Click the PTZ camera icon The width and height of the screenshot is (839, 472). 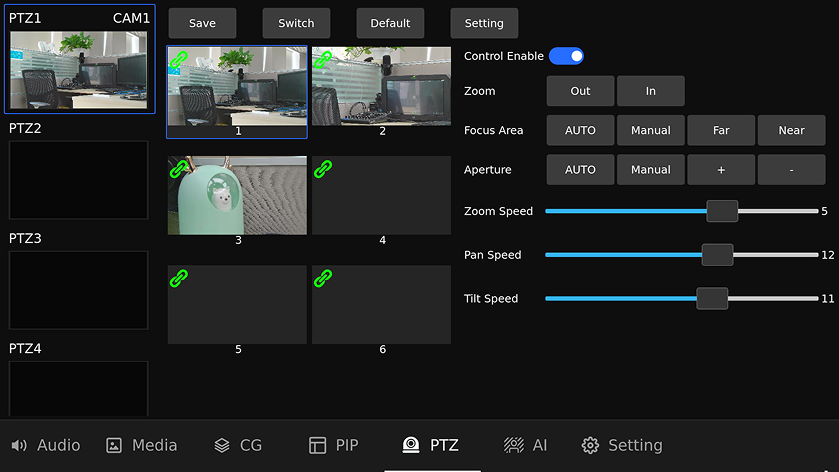[411, 445]
